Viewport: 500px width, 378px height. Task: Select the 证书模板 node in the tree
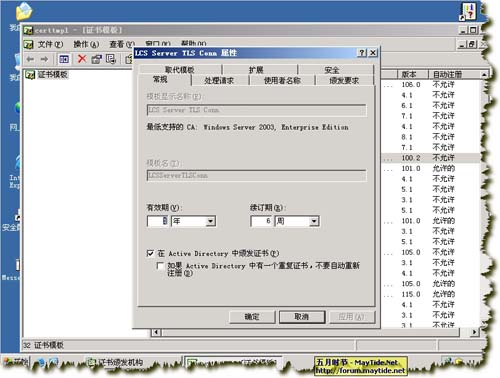pos(52,74)
